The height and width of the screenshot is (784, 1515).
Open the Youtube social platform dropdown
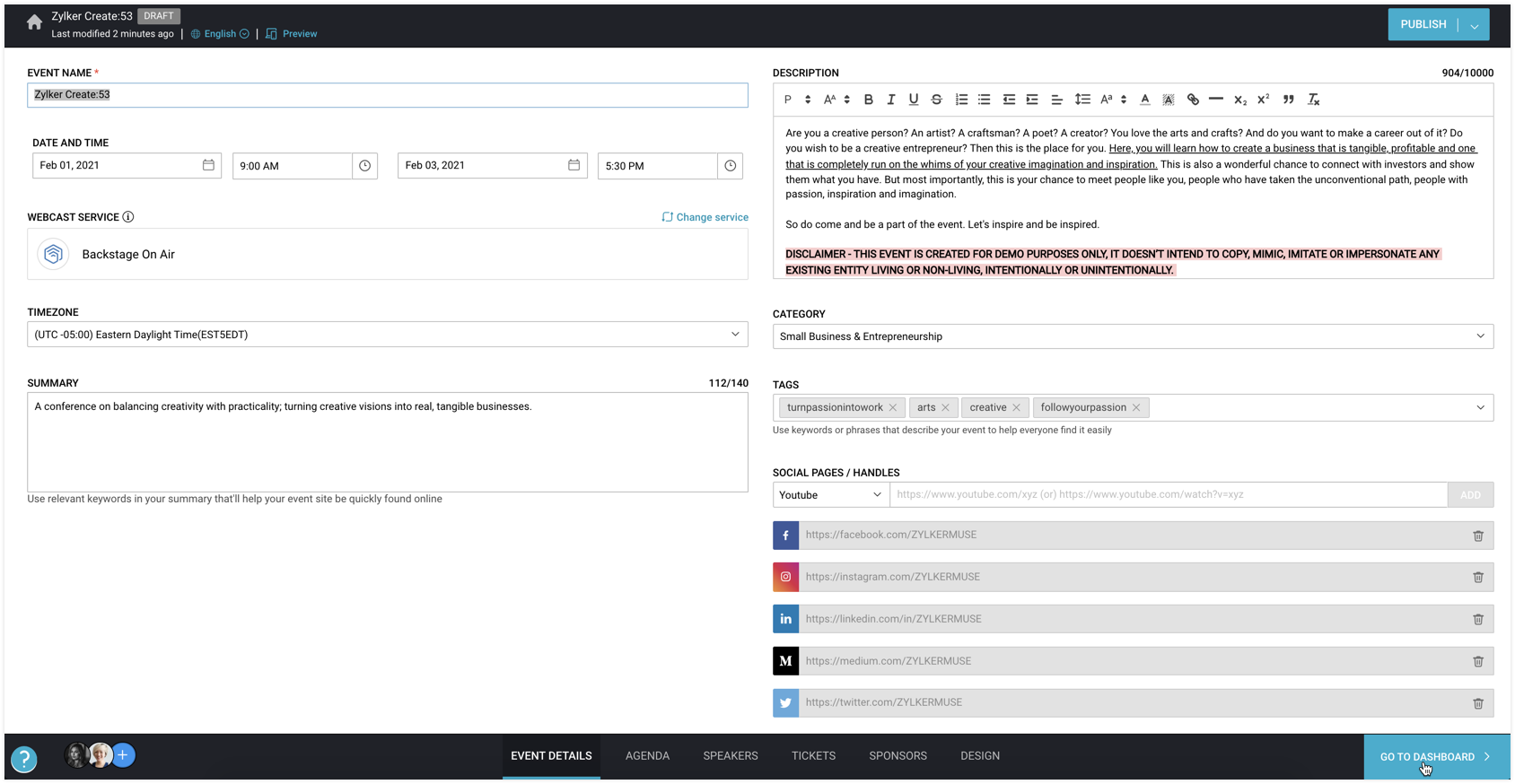tap(830, 495)
